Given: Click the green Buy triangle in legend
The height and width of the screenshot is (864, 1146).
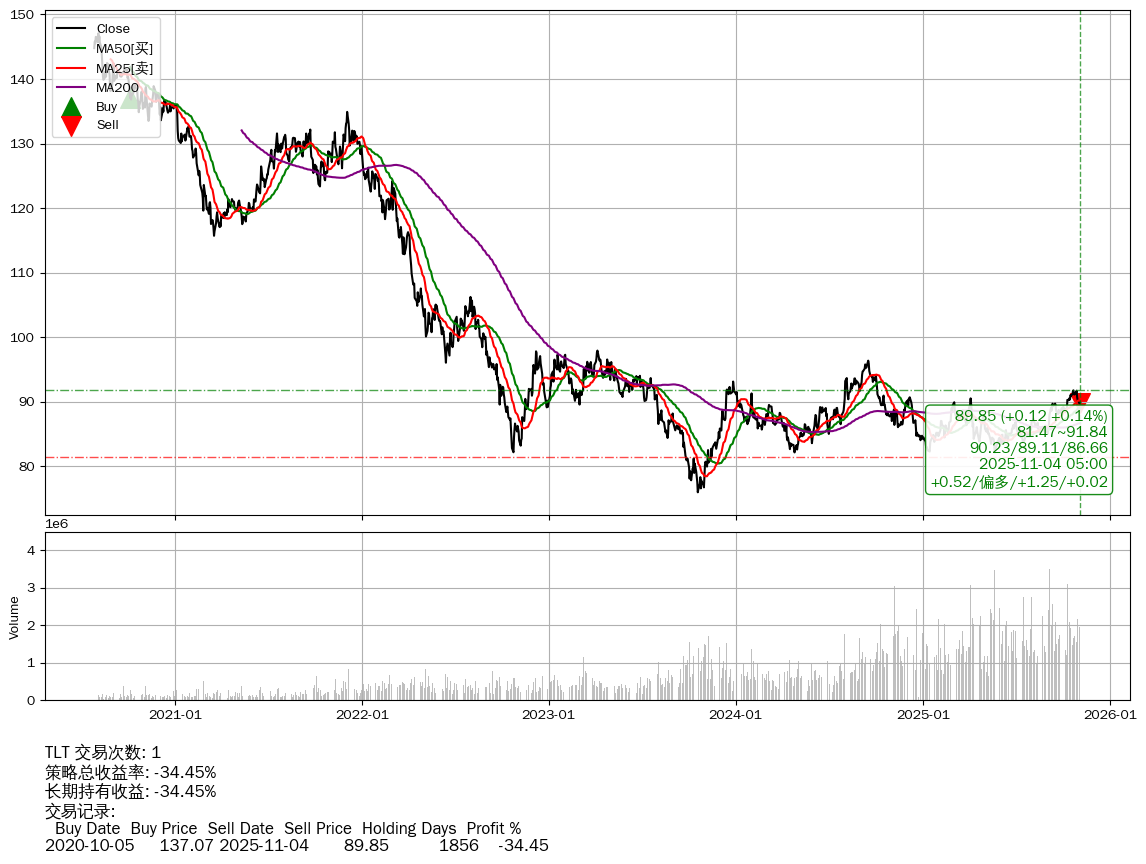Looking at the screenshot, I should point(71,107).
